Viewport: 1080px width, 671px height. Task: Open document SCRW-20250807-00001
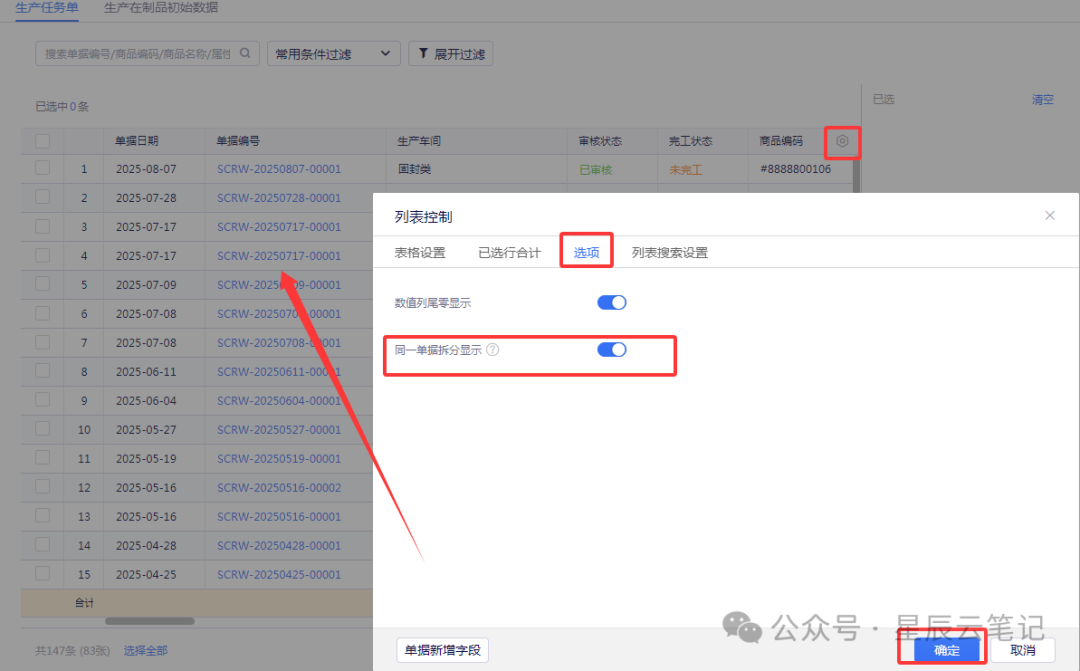[x=279, y=169]
